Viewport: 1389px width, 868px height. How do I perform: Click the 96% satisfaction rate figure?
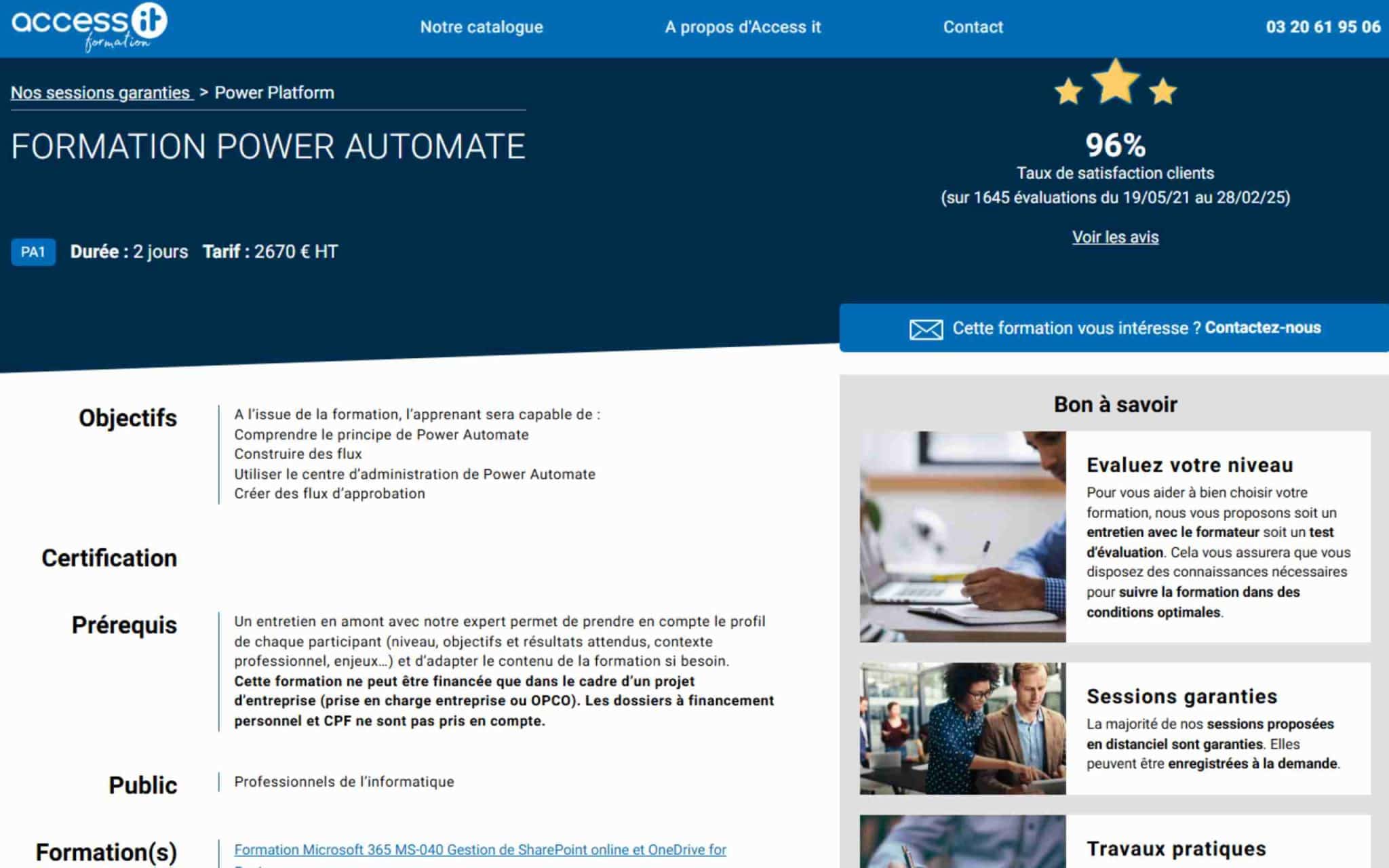[x=1115, y=145]
